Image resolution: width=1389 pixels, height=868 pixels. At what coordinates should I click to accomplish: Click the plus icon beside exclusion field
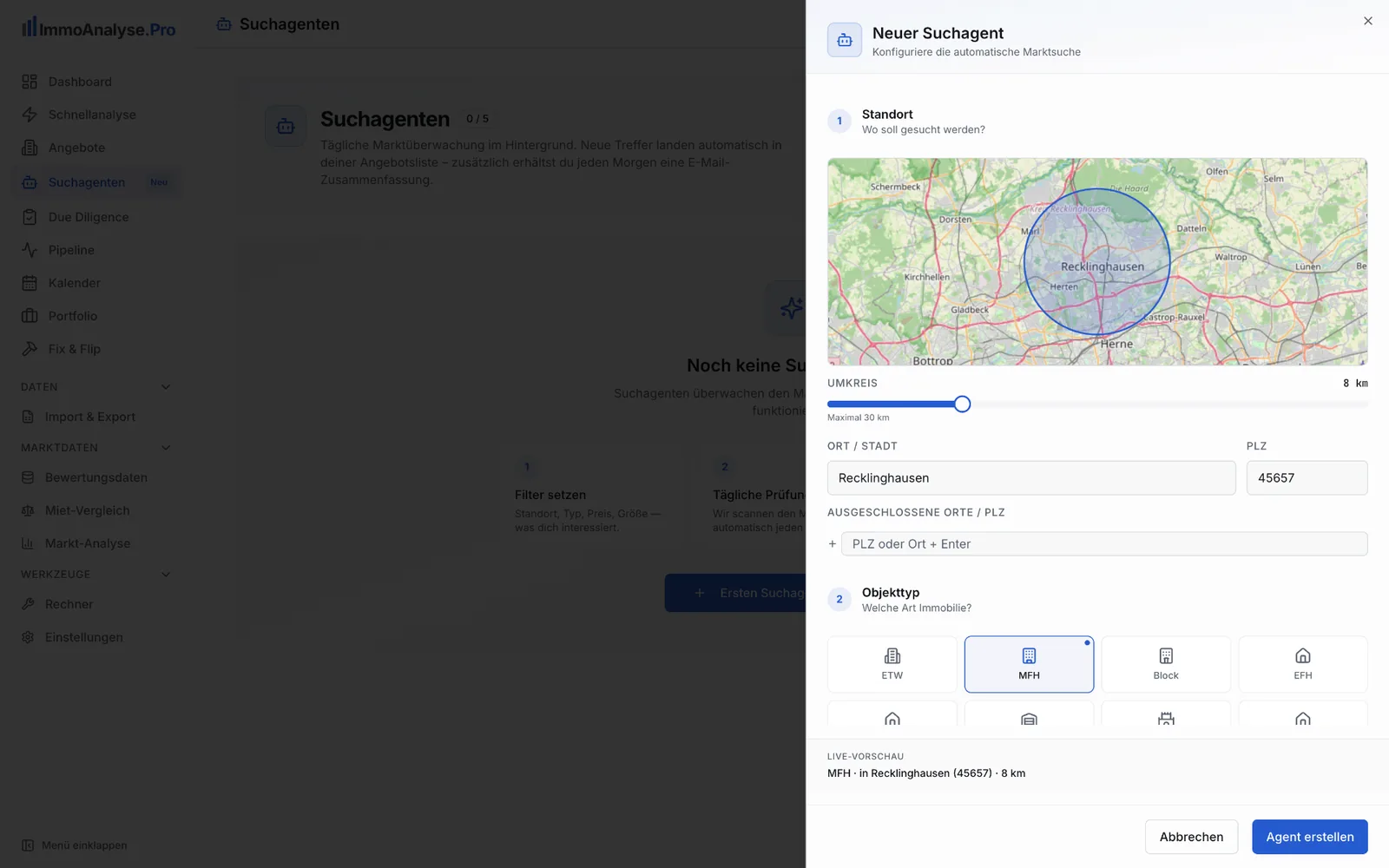coord(833,544)
